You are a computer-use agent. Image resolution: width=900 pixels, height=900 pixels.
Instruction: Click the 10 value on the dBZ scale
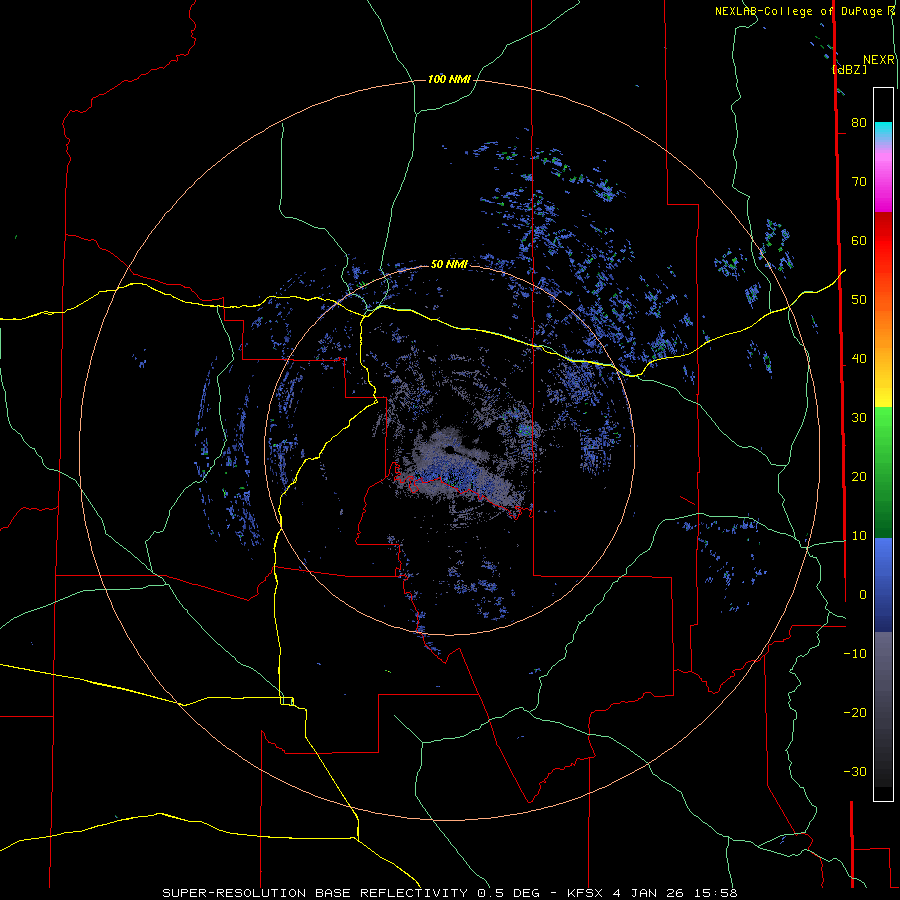(x=859, y=536)
